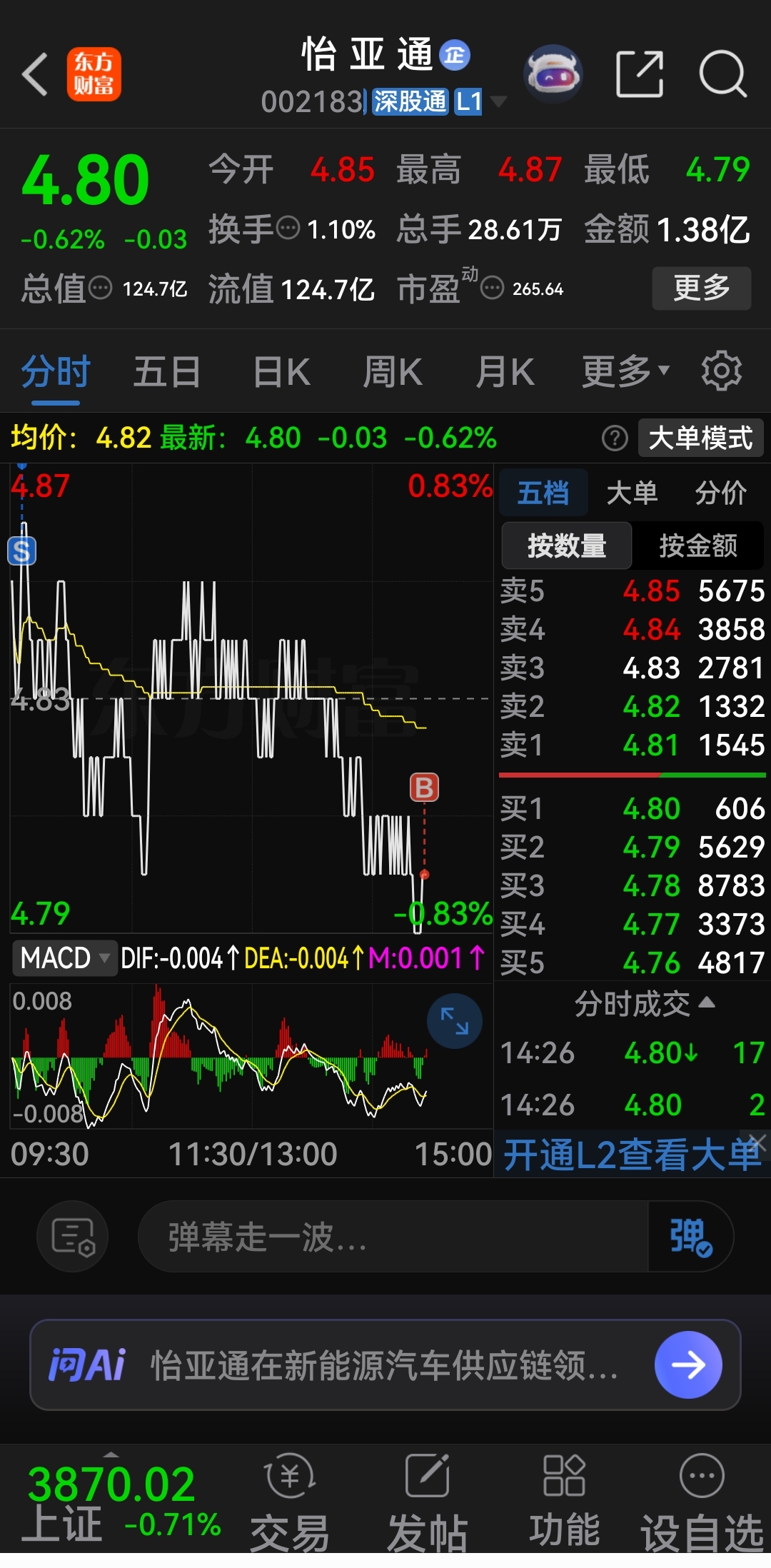Switch to 分时 chart tab

coord(56,371)
